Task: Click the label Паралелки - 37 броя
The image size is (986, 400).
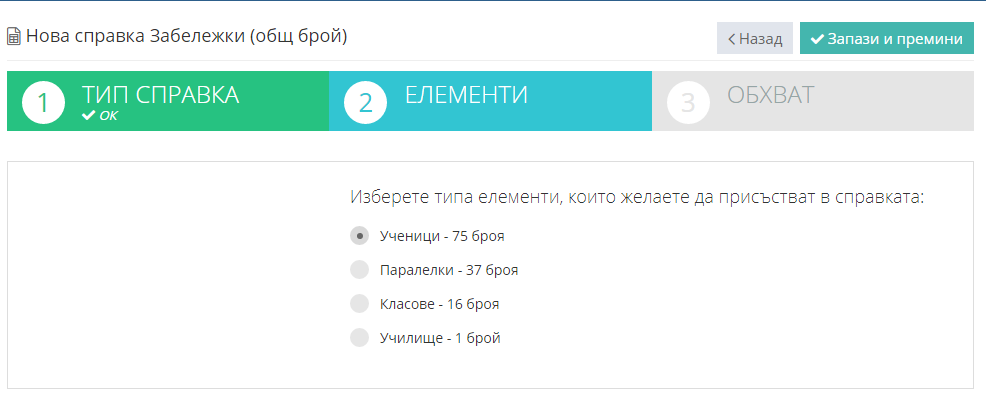Action: (x=449, y=270)
